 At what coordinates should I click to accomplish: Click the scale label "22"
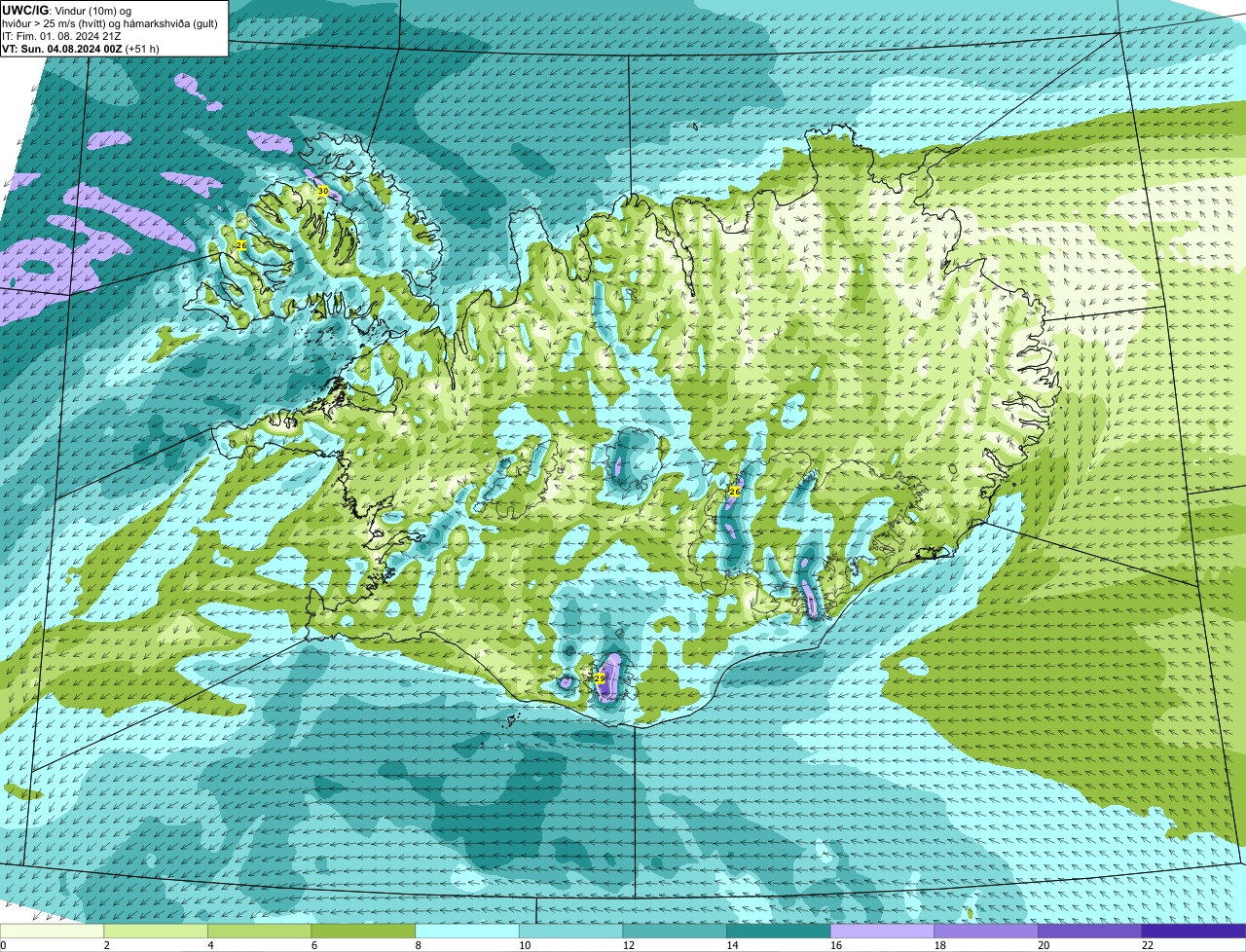pyautogui.click(x=1148, y=945)
